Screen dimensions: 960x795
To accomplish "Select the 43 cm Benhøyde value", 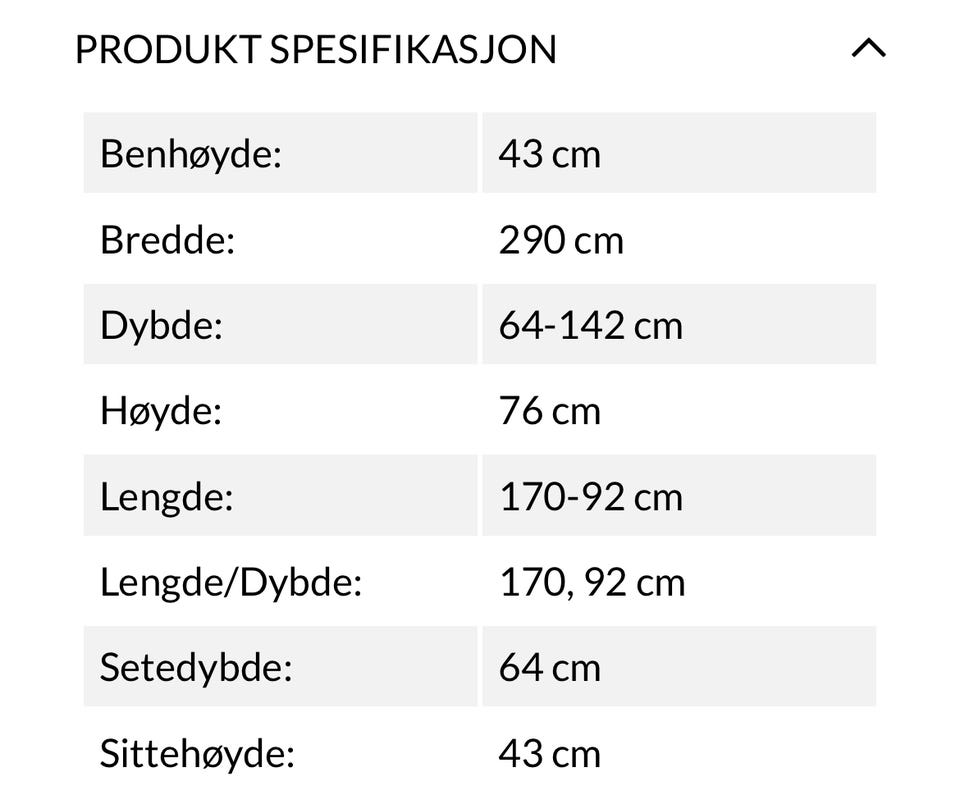I will [549, 155].
